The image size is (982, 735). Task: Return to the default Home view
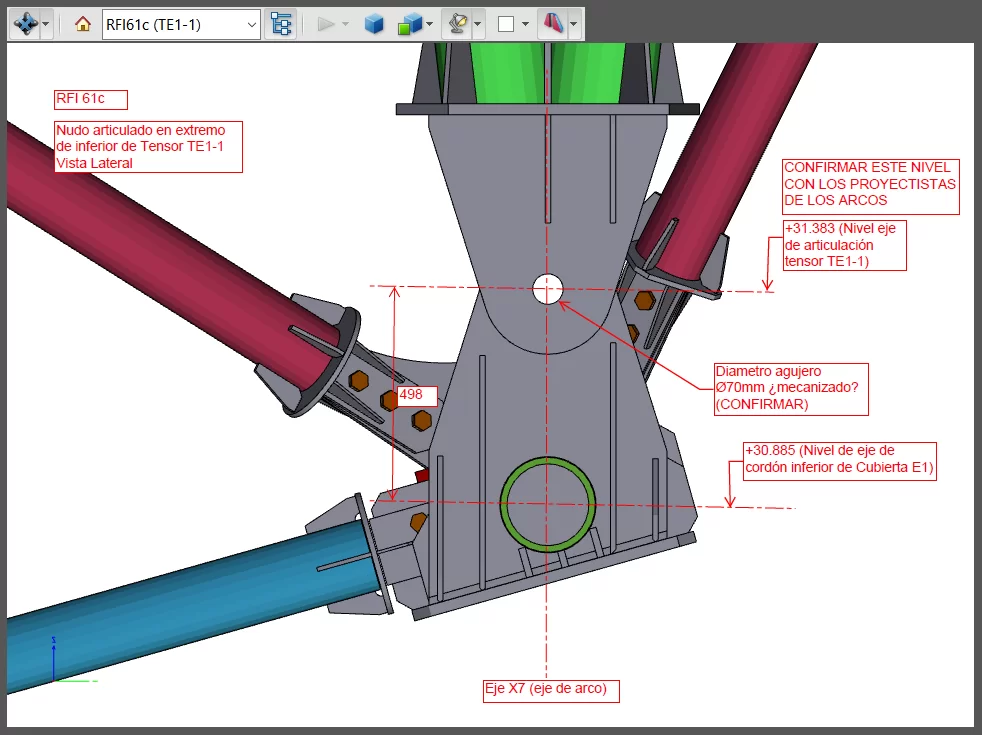click(x=84, y=24)
